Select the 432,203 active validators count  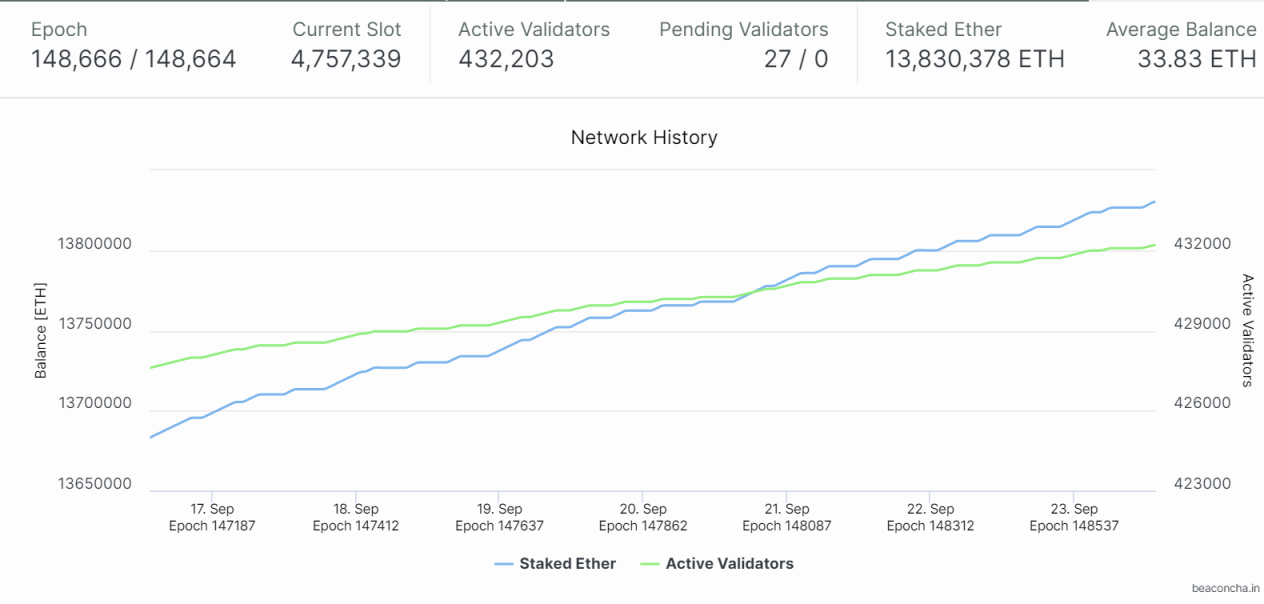coord(506,60)
